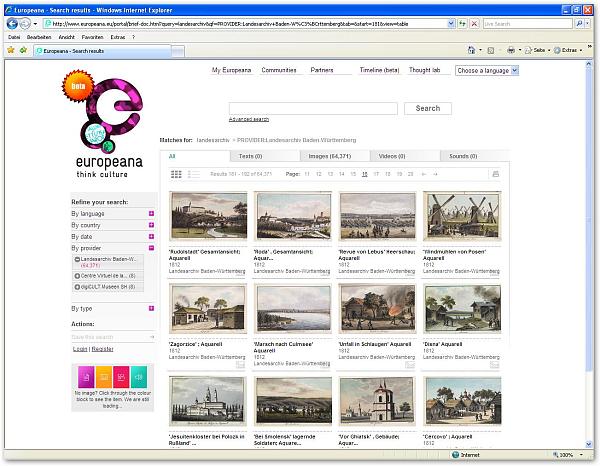This screenshot has width=600, height=466.
Task: Click Add to Favorites star-plus icon
Action: (x=23, y=50)
